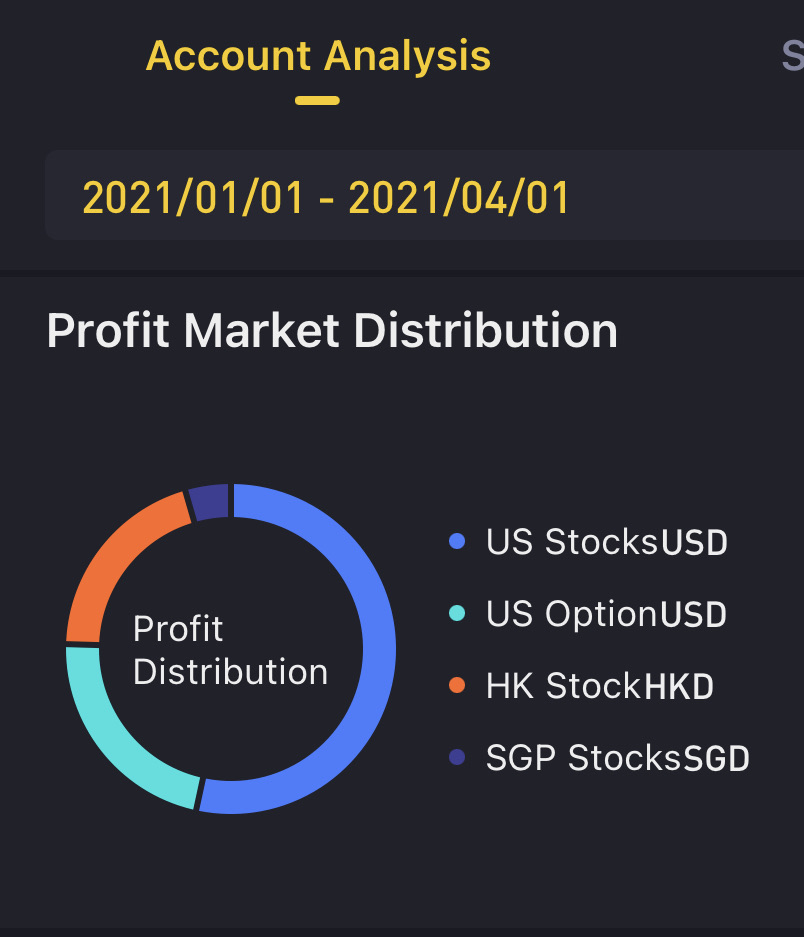Select the HK StockHKD legend label

[600, 685]
